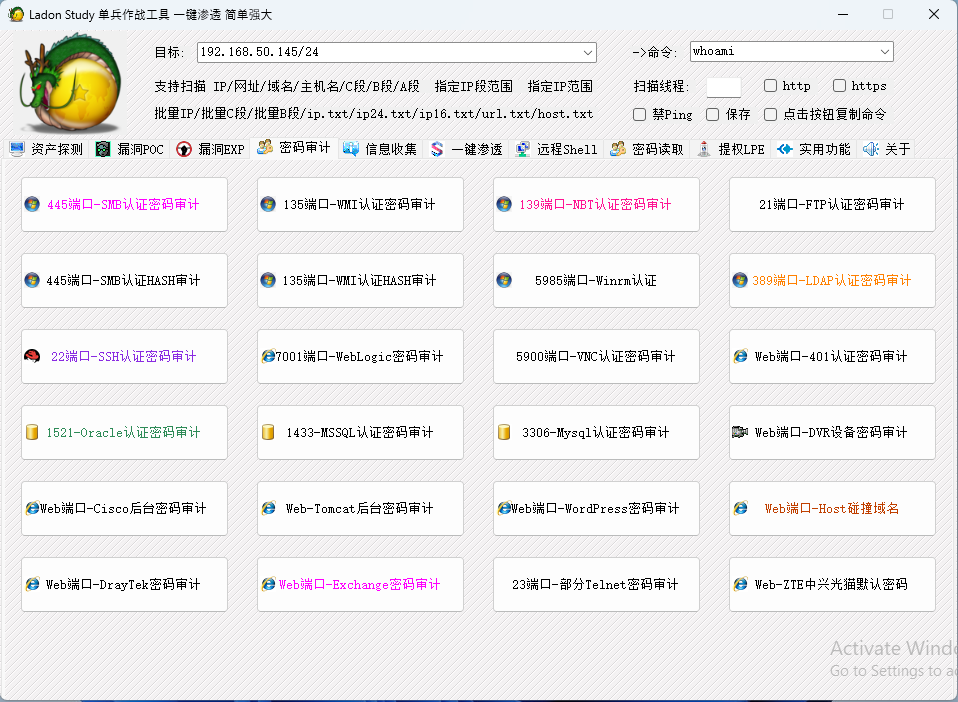
Task: Click the IE icon on Web-Tomcat后台密码审计
Action: point(268,508)
